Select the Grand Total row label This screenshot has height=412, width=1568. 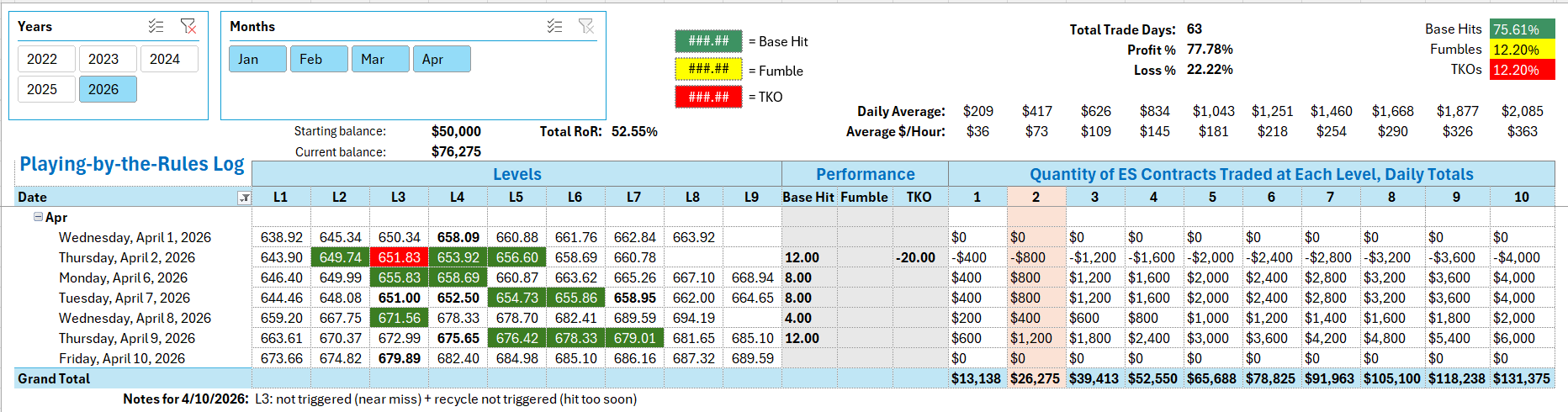(54, 378)
